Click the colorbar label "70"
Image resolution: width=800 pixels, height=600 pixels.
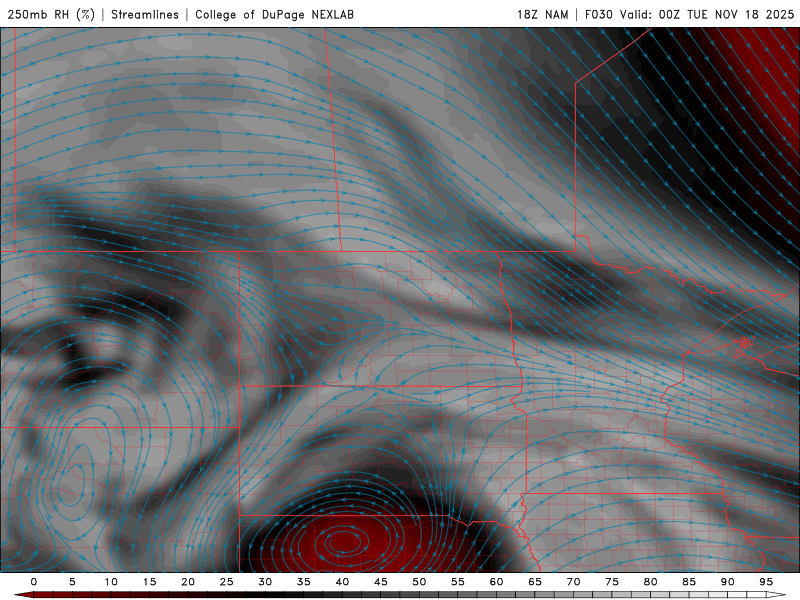point(573,582)
